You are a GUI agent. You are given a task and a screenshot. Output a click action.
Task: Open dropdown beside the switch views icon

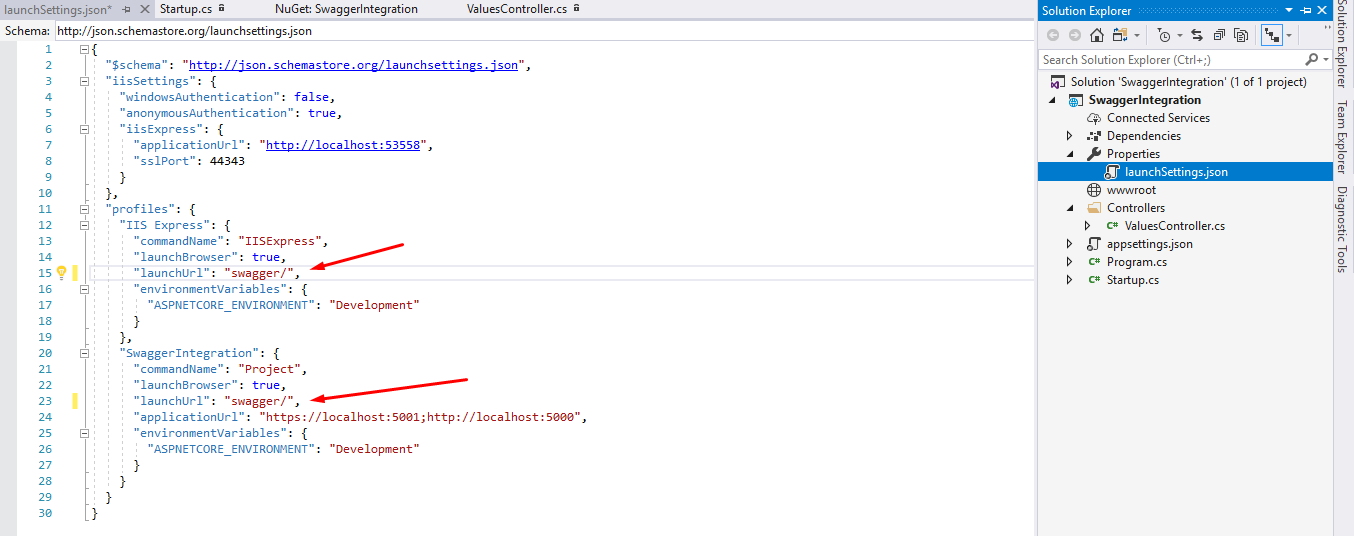(x=1137, y=36)
